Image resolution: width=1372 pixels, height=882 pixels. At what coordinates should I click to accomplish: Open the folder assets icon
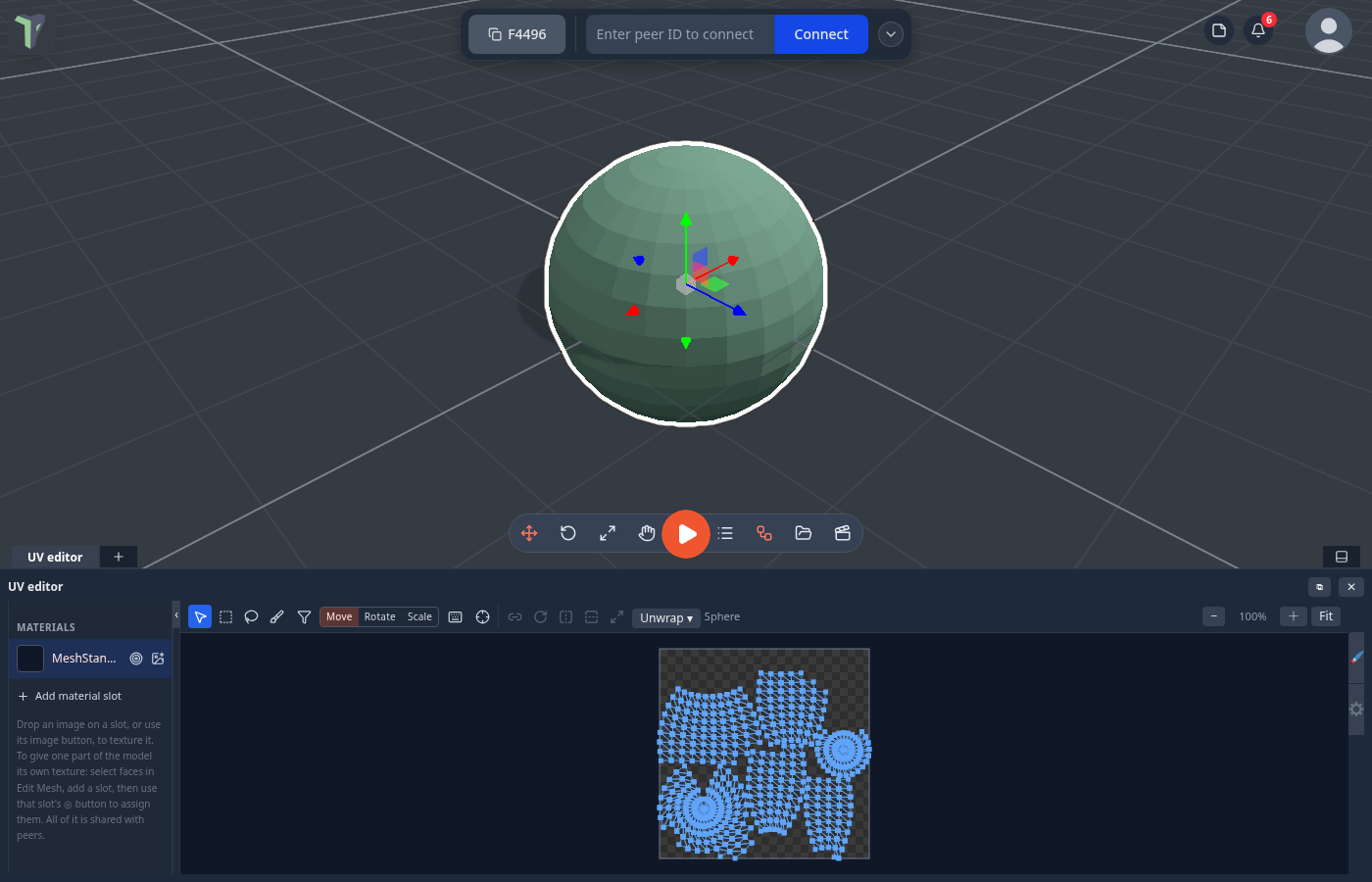coord(804,533)
